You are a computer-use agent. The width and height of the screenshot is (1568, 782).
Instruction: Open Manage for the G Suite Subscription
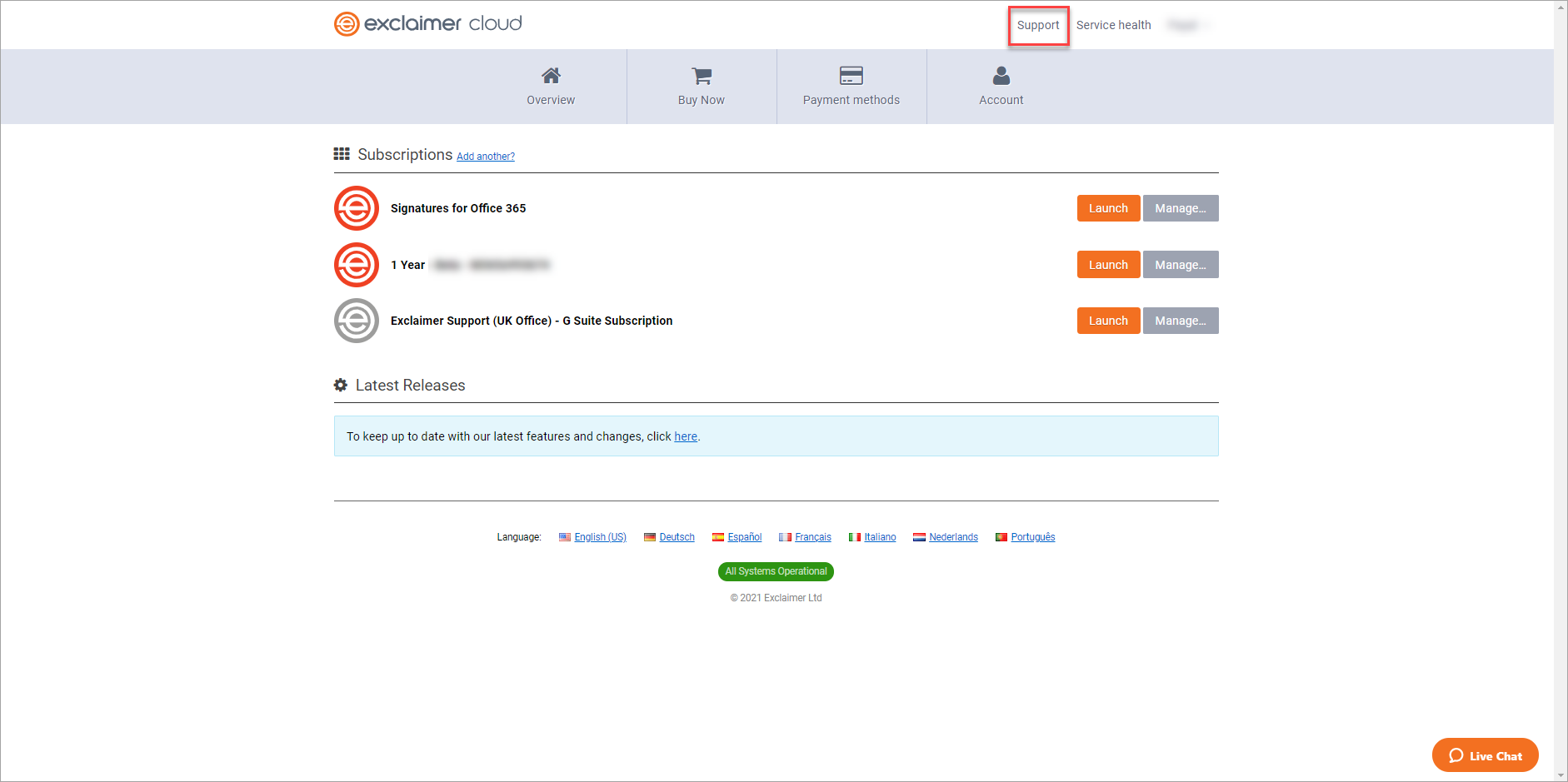pos(1180,321)
